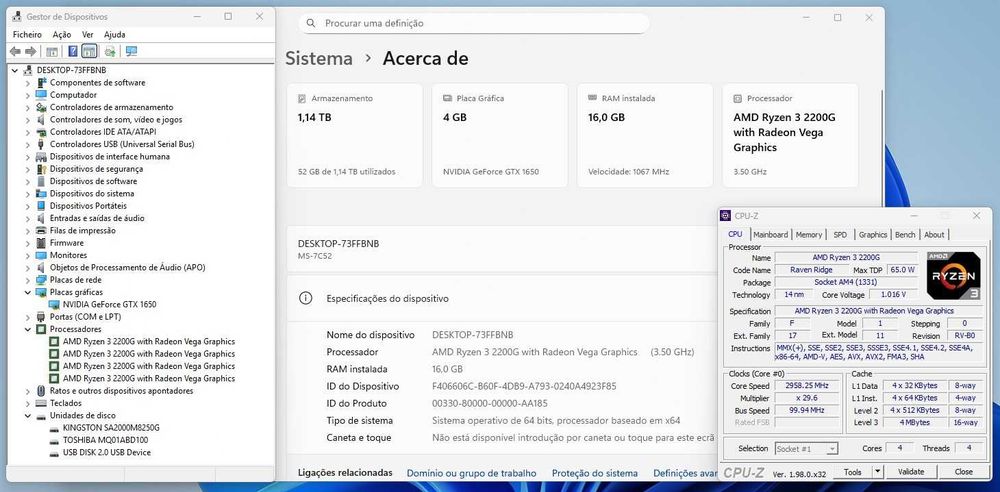
Task: Open the Armazenamento 1,14 TB card
Action: click(355, 135)
